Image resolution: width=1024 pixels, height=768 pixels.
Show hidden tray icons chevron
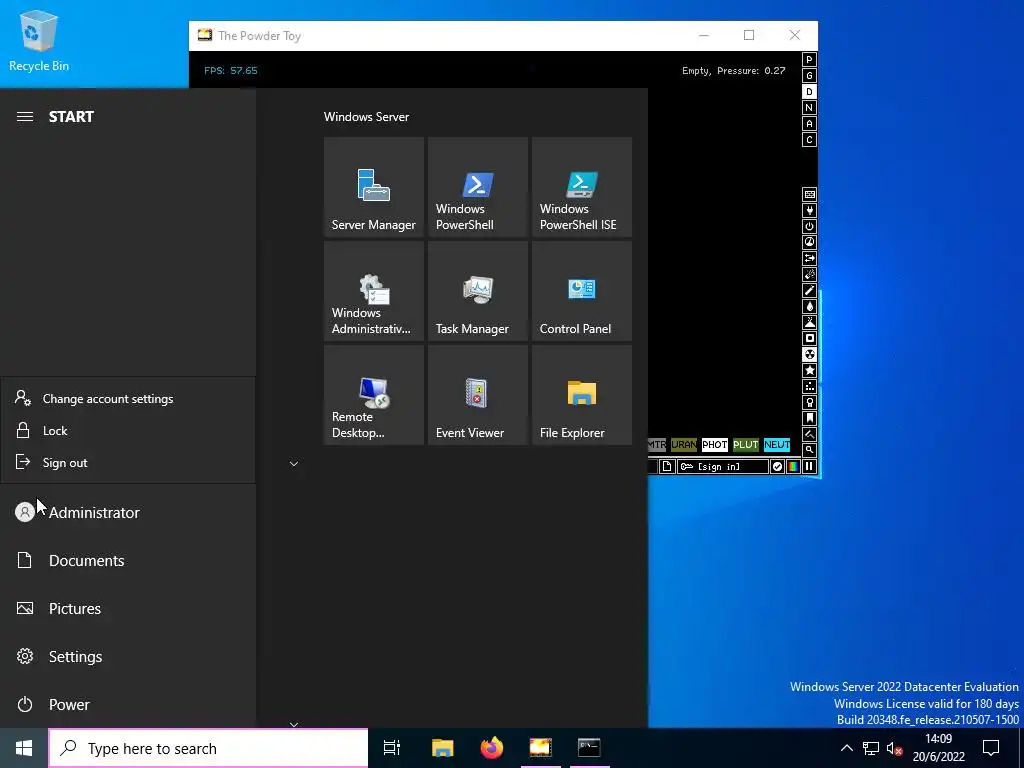coord(846,748)
